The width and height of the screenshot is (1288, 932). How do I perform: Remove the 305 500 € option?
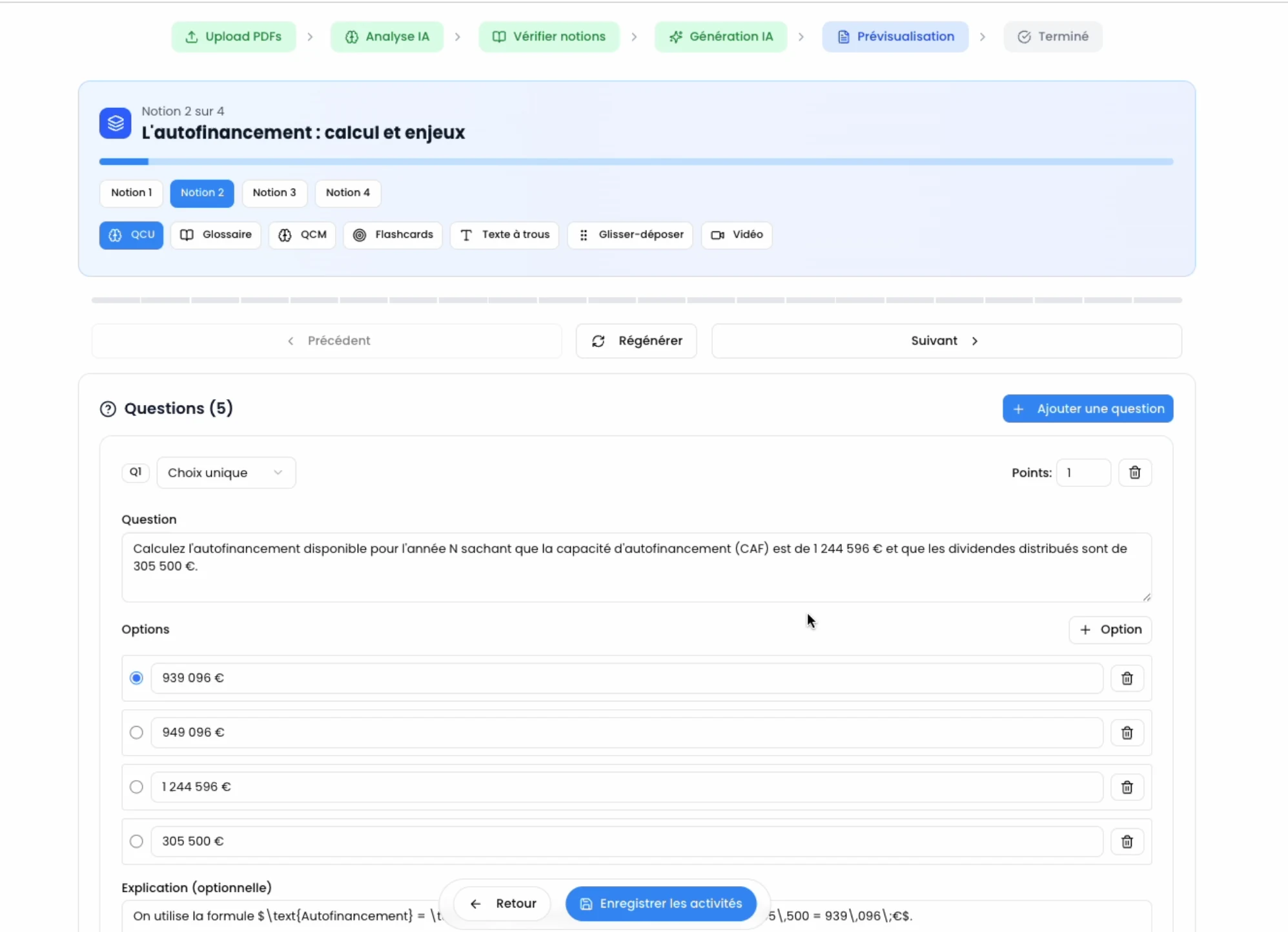coord(1127,842)
